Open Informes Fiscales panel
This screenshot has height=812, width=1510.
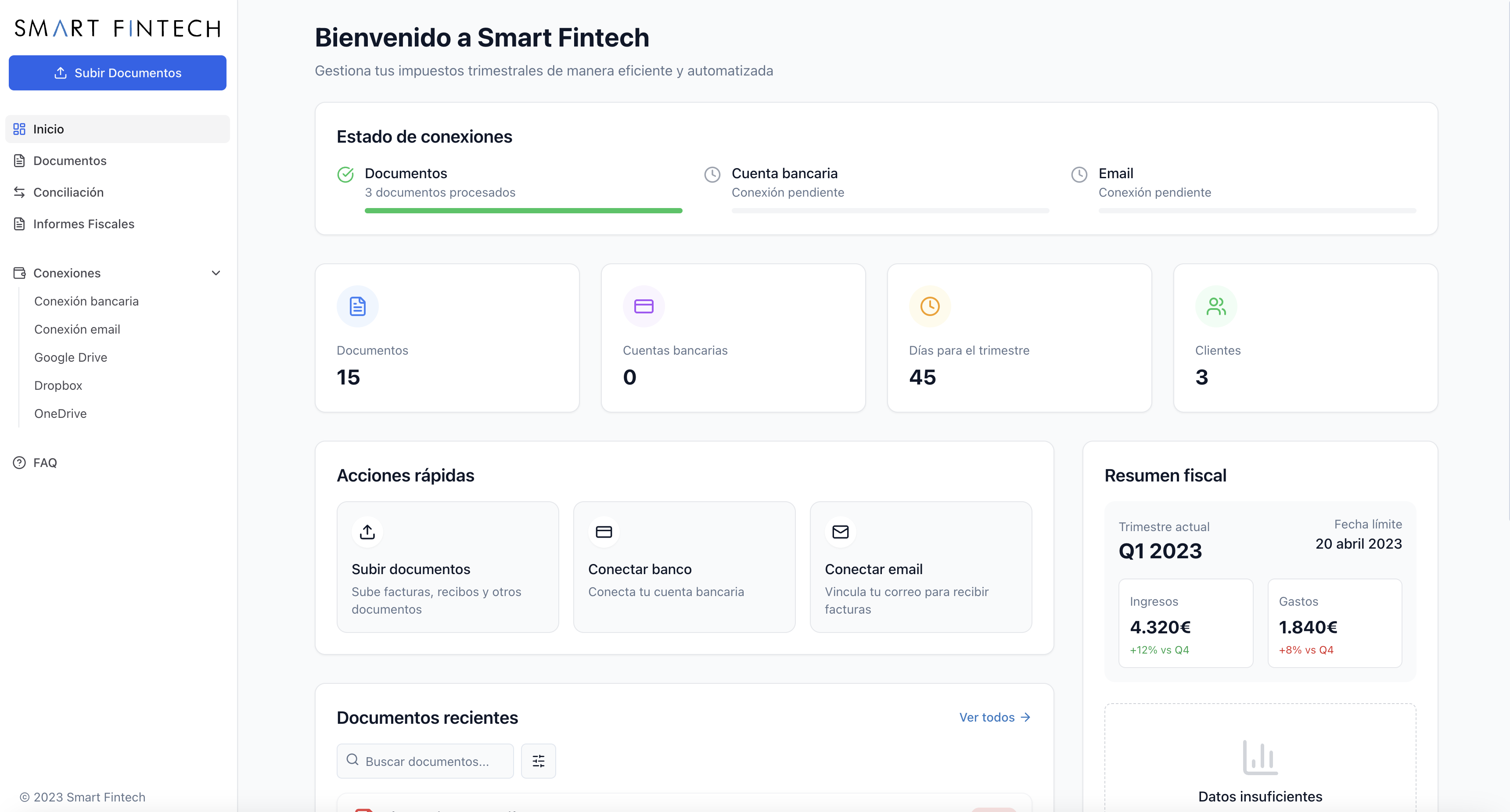[83, 224]
